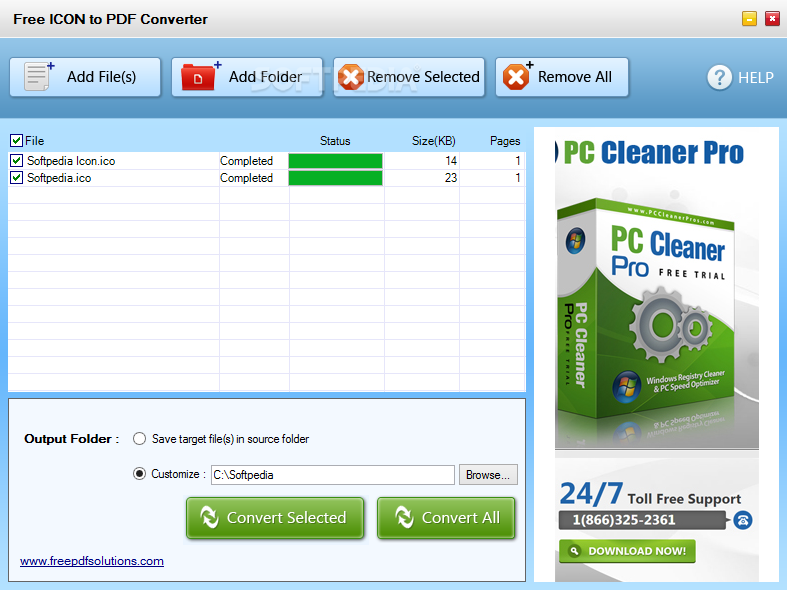The image size is (787, 590).
Task: Click Completed status of Softpedia Icon.ico
Action: (246, 161)
